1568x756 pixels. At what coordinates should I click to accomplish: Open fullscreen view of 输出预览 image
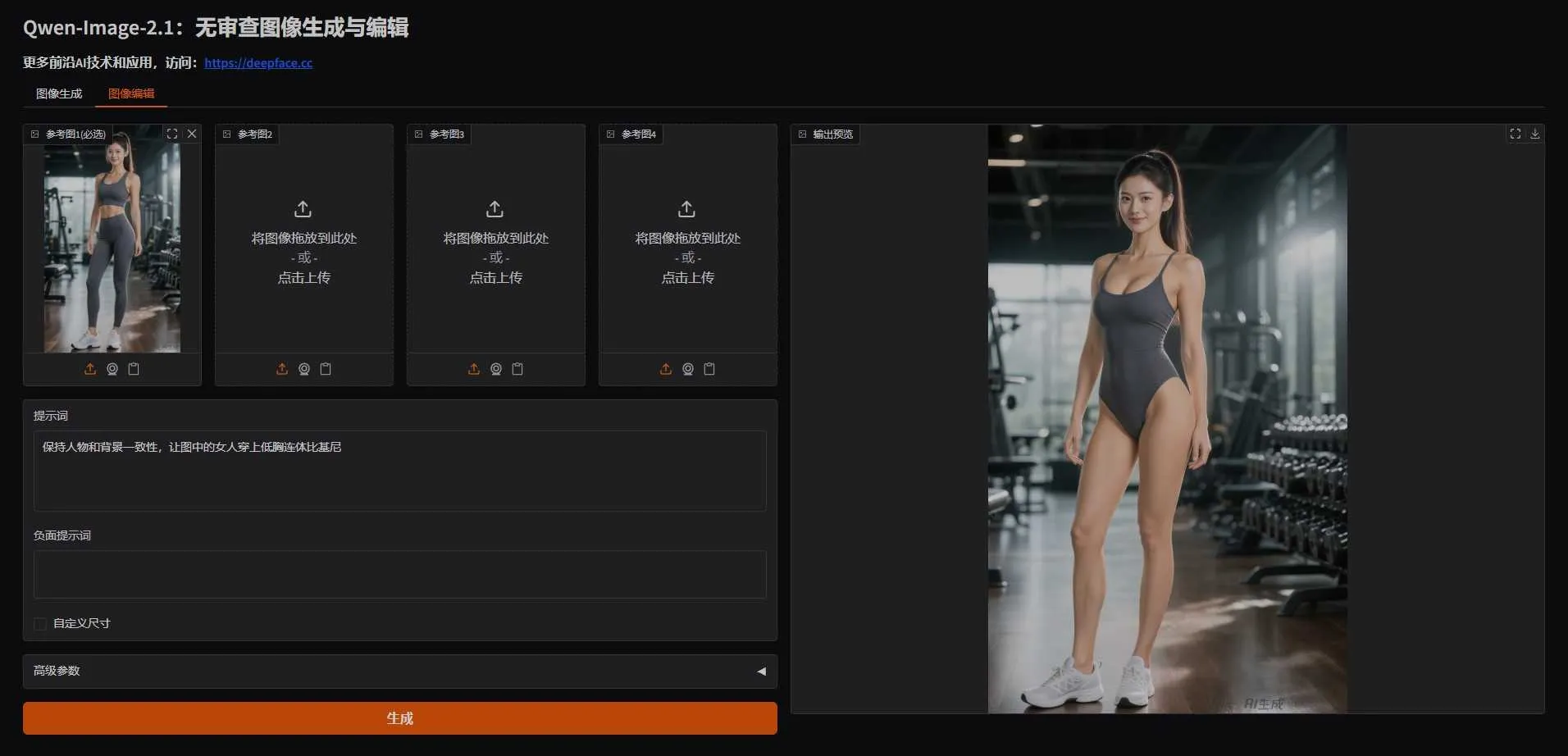(1516, 134)
